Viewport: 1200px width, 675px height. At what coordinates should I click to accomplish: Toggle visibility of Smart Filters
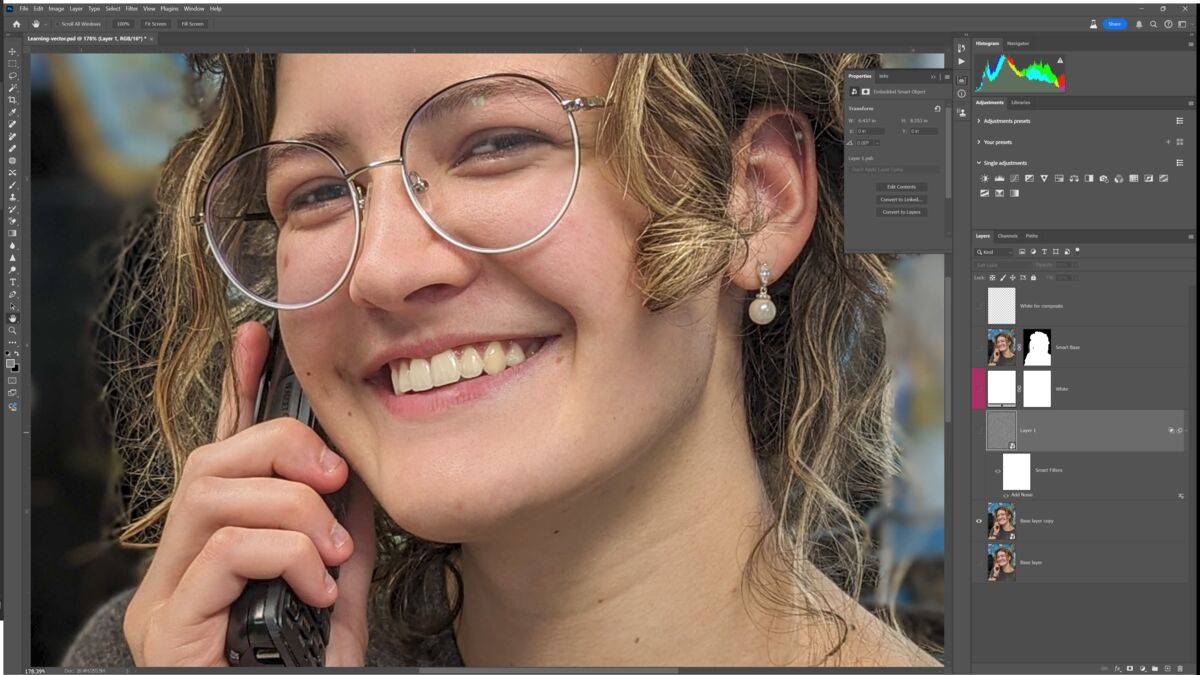point(997,471)
